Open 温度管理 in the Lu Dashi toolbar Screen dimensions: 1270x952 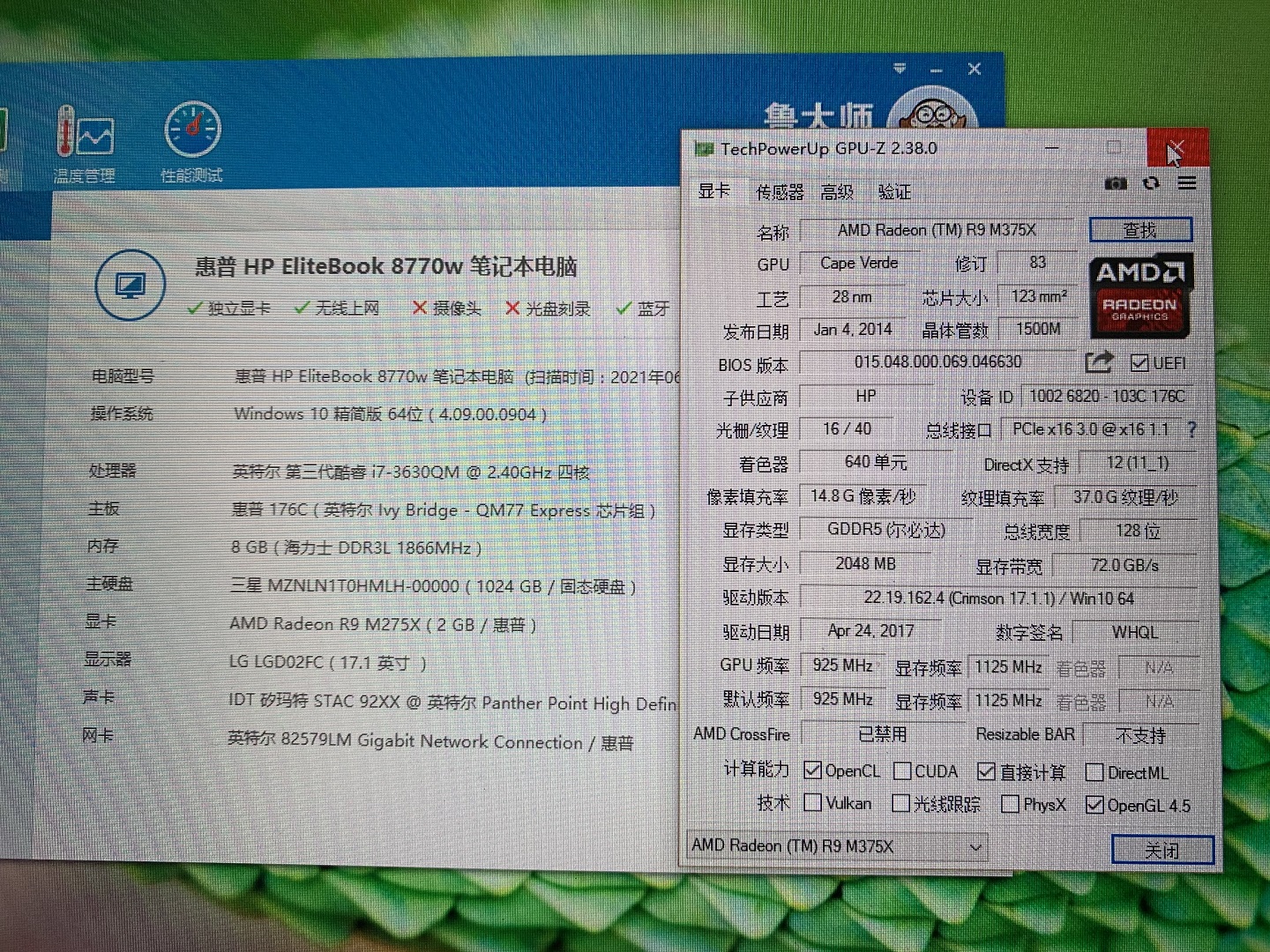coord(86,145)
